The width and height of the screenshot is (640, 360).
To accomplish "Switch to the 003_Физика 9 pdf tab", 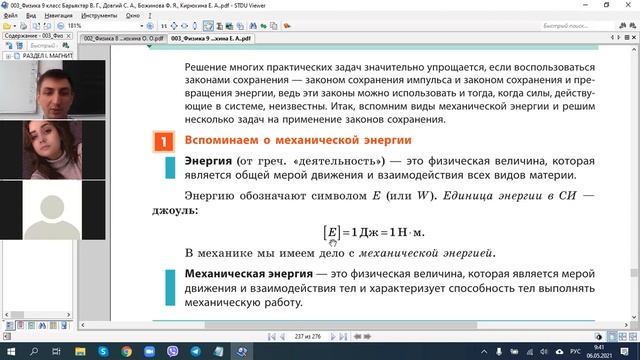I will [211, 38].
